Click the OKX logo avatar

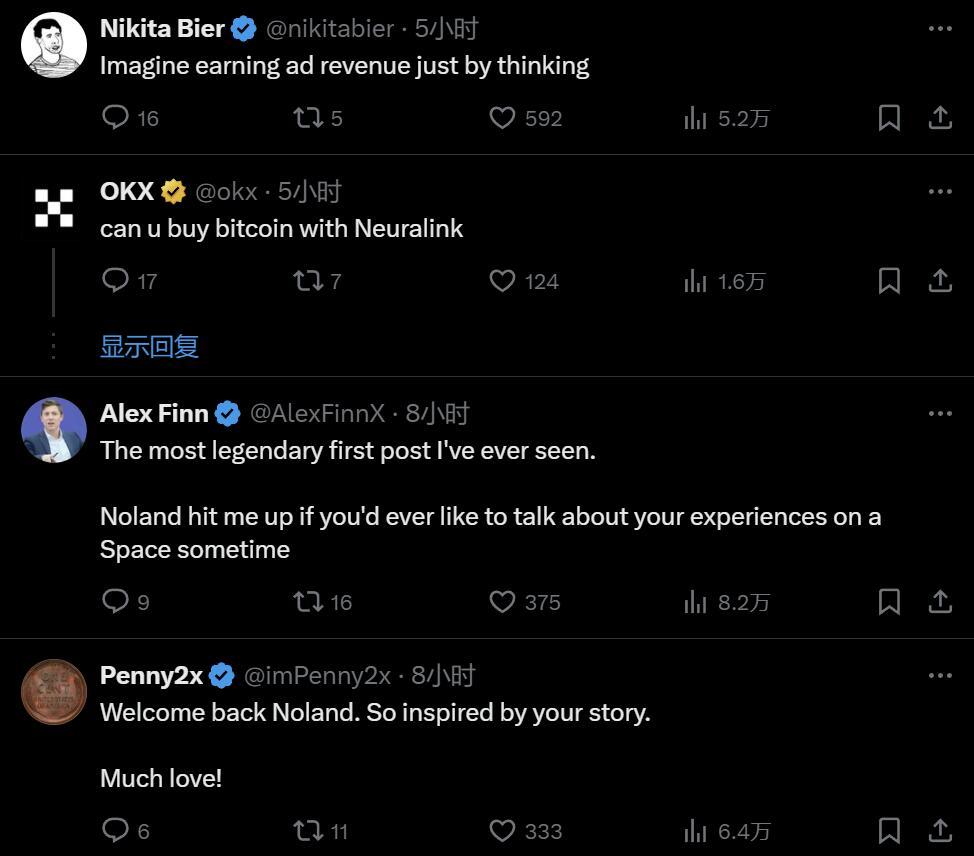point(54,208)
